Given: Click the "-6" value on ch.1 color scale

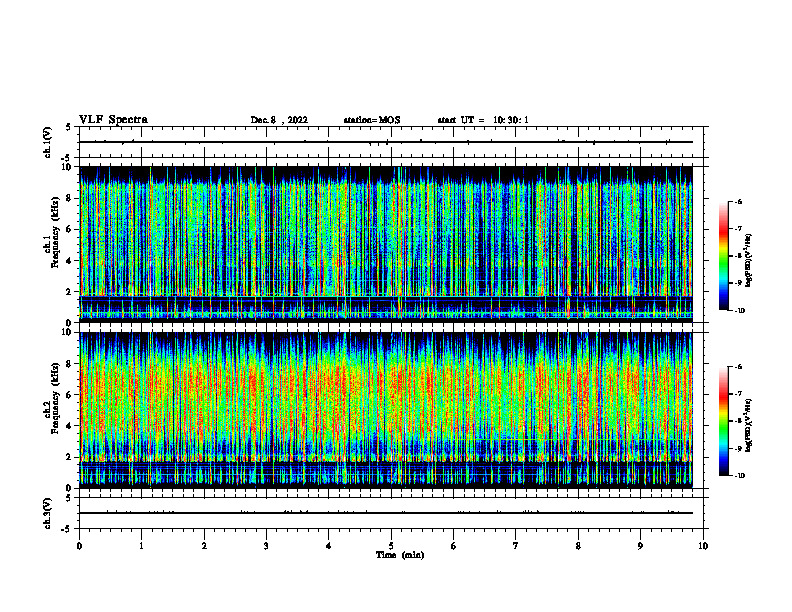Looking at the screenshot, I should coord(738,202).
